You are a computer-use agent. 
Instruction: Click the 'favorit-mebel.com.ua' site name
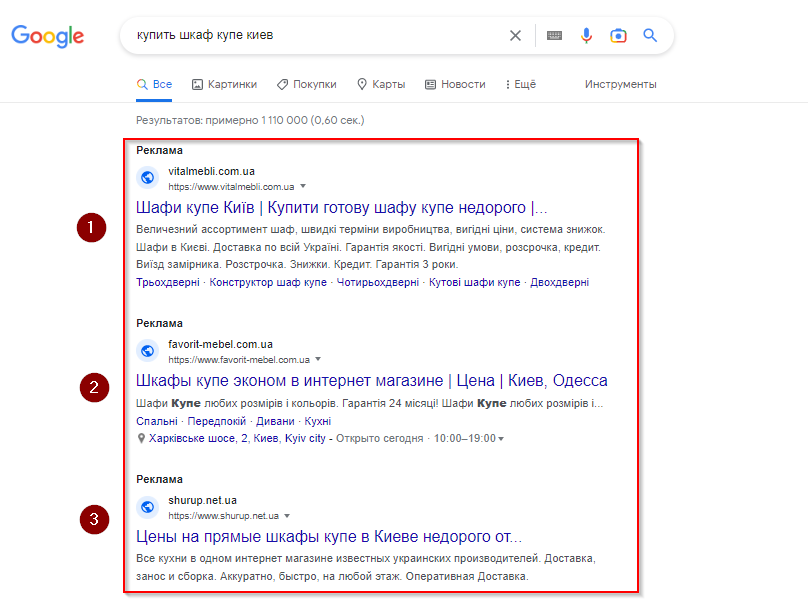tap(221, 344)
